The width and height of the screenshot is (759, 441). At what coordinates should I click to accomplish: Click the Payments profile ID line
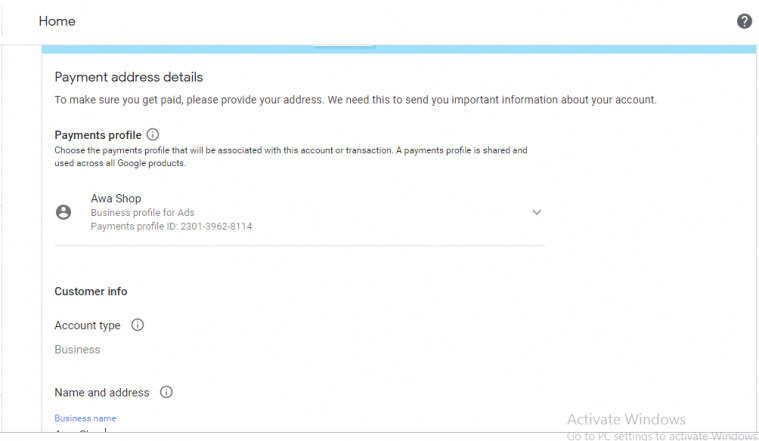(x=171, y=227)
